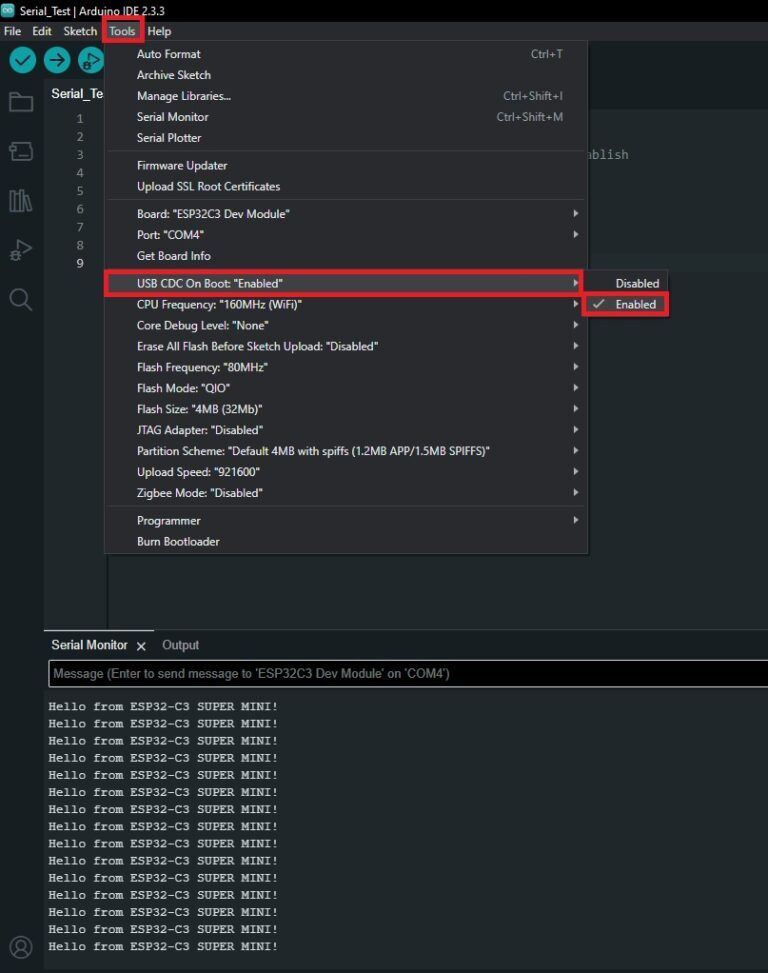
Task: Switch to the Output tab
Action: [x=179, y=645]
